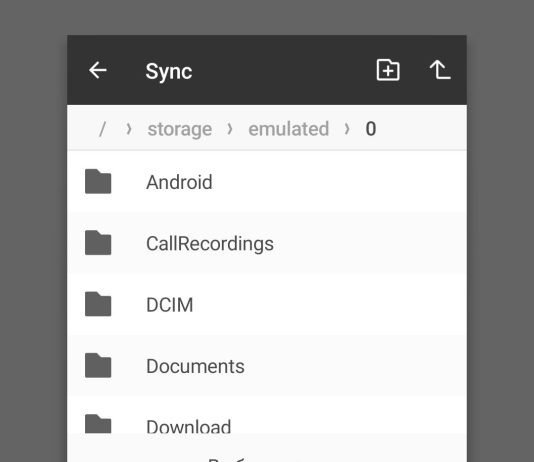Click the Android folder icon
This screenshot has height=462, width=534.
click(x=98, y=181)
